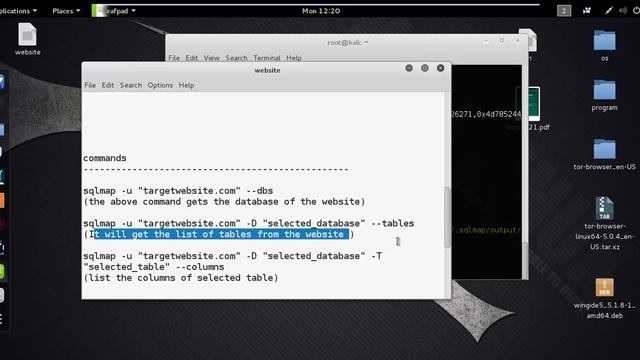Image resolution: width=640 pixels, height=360 pixels.
Task: Open Leafpad Edit menu
Action: [108, 85]
